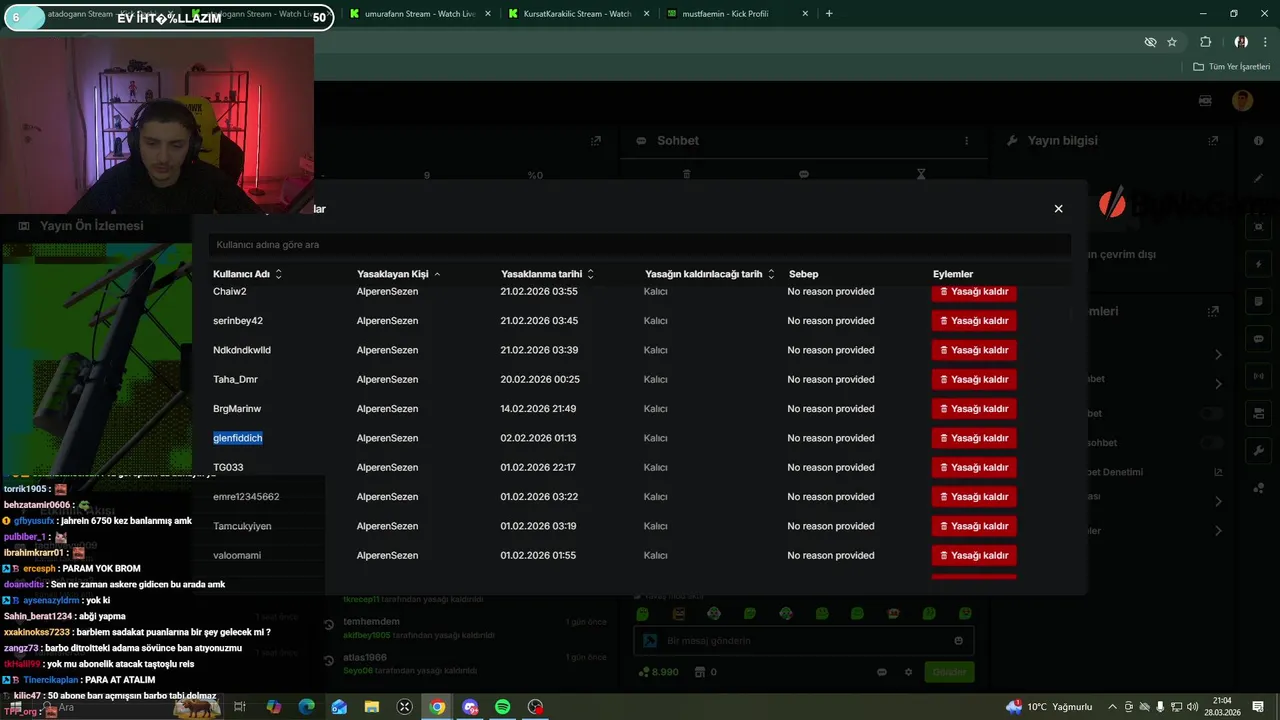1280x720 pixels.
Task: Remove ban for serinbey42
Action: (974, 321)
